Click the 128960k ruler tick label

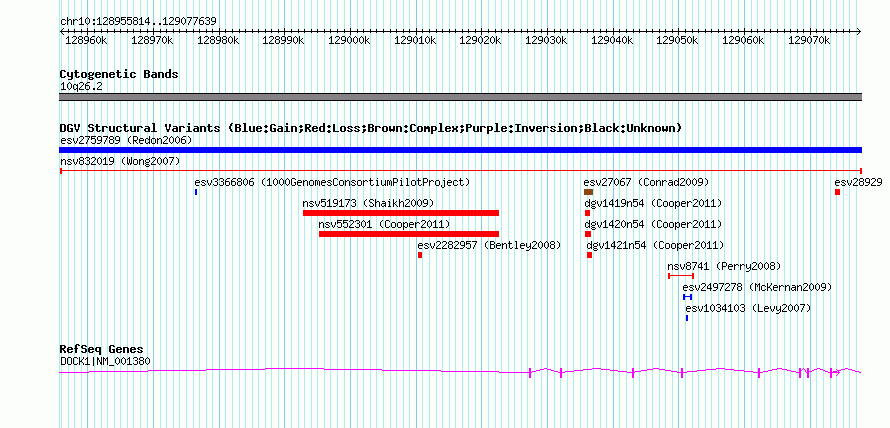(x=86, y=40)
